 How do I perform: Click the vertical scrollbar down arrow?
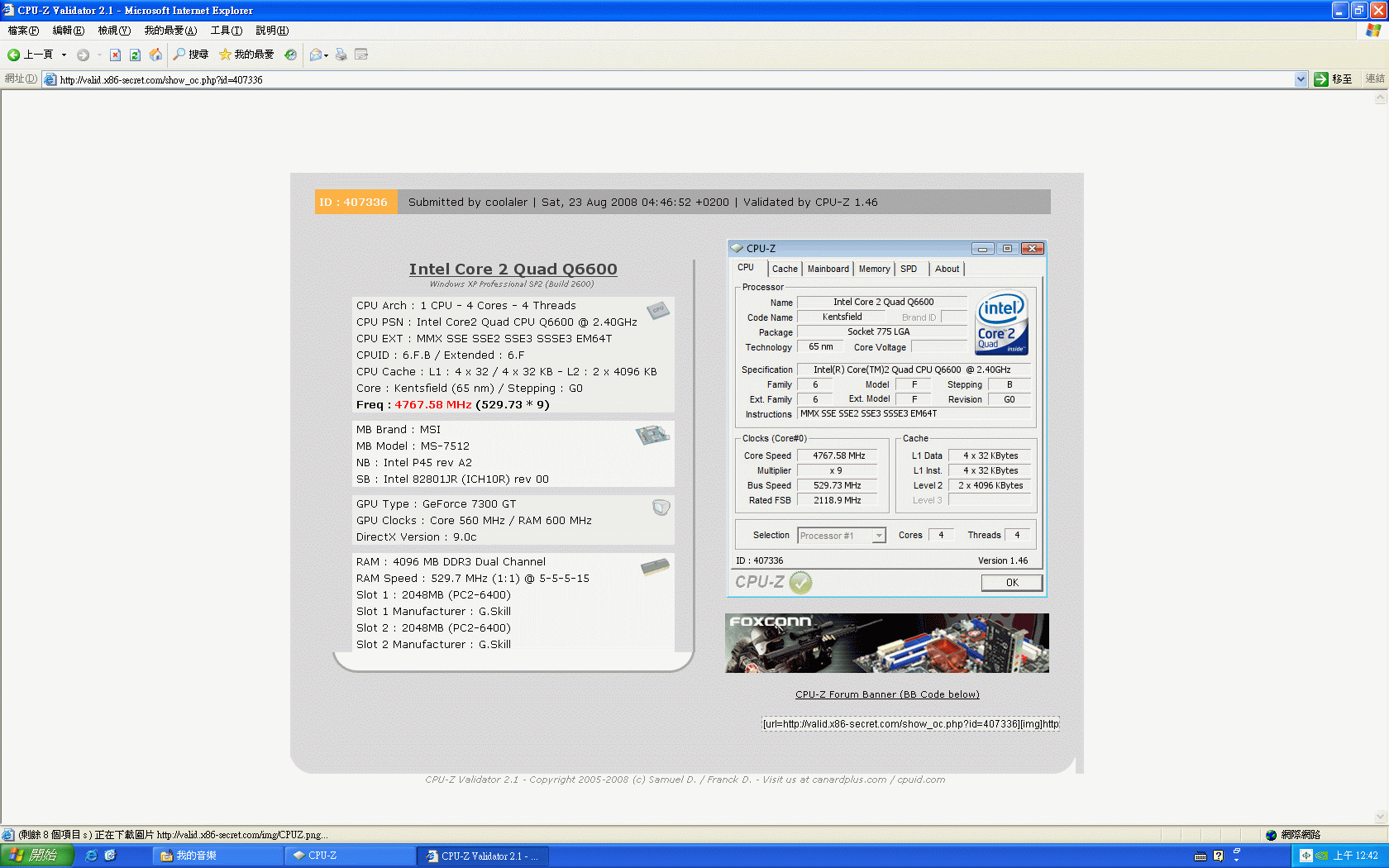tap(1380, 817)
